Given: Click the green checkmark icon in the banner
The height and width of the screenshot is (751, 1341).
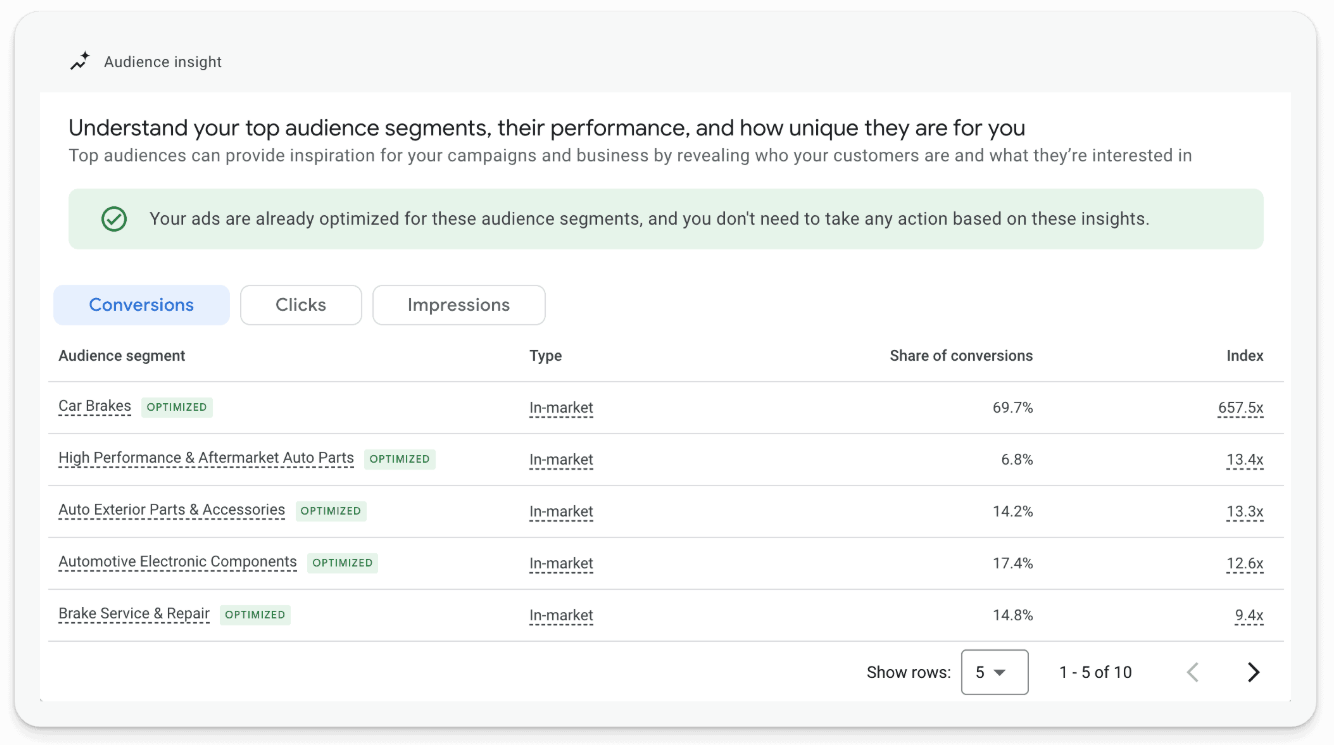Looking at the screenshot, I should tap(114, 219).
